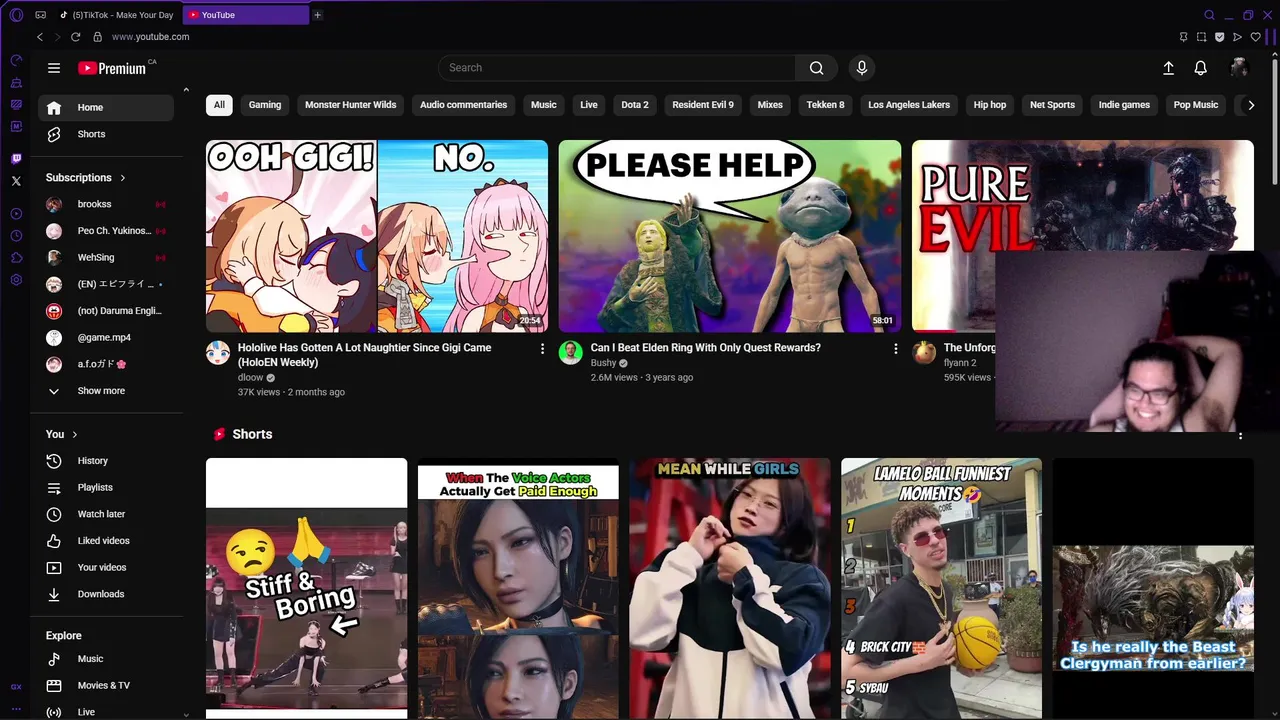Click the pinboard pin icon in address bar
Screen dimensions: 1280x720
click(x=1183, y=37)
